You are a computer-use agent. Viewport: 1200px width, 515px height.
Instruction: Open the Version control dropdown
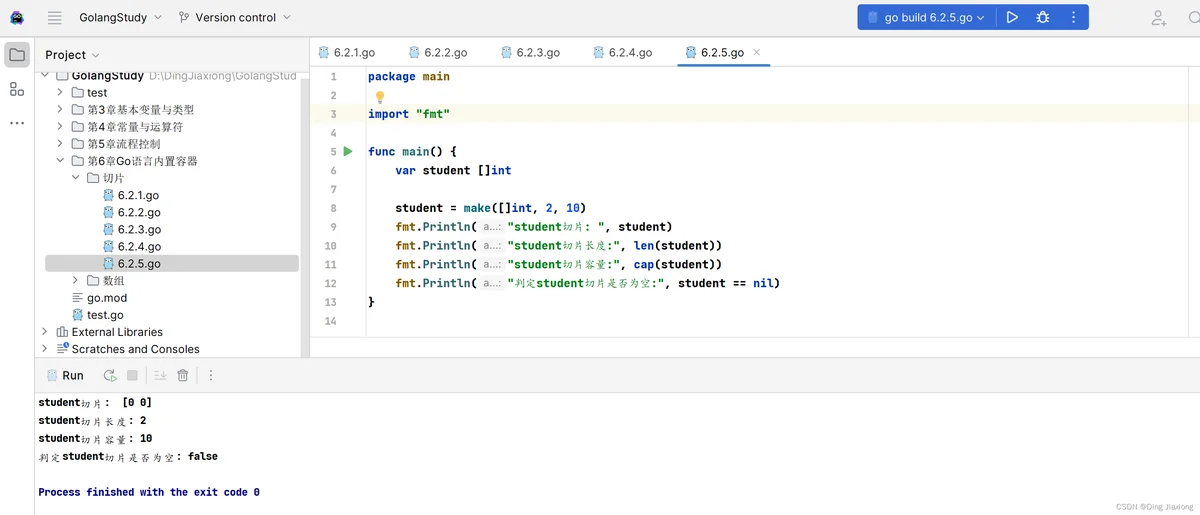235,18
